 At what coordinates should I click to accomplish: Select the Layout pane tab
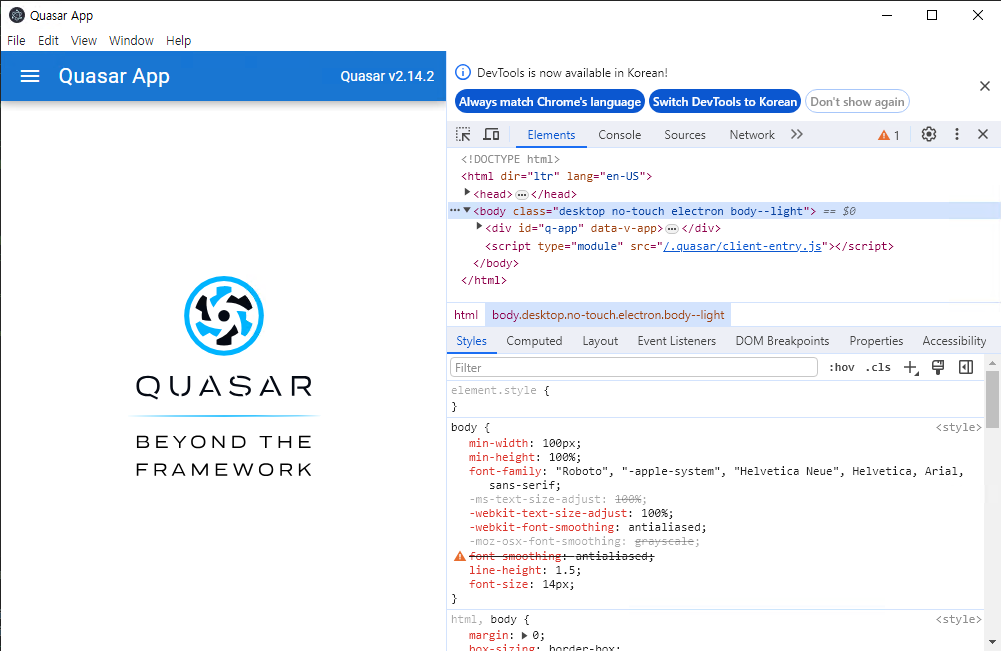coord(600,341)
